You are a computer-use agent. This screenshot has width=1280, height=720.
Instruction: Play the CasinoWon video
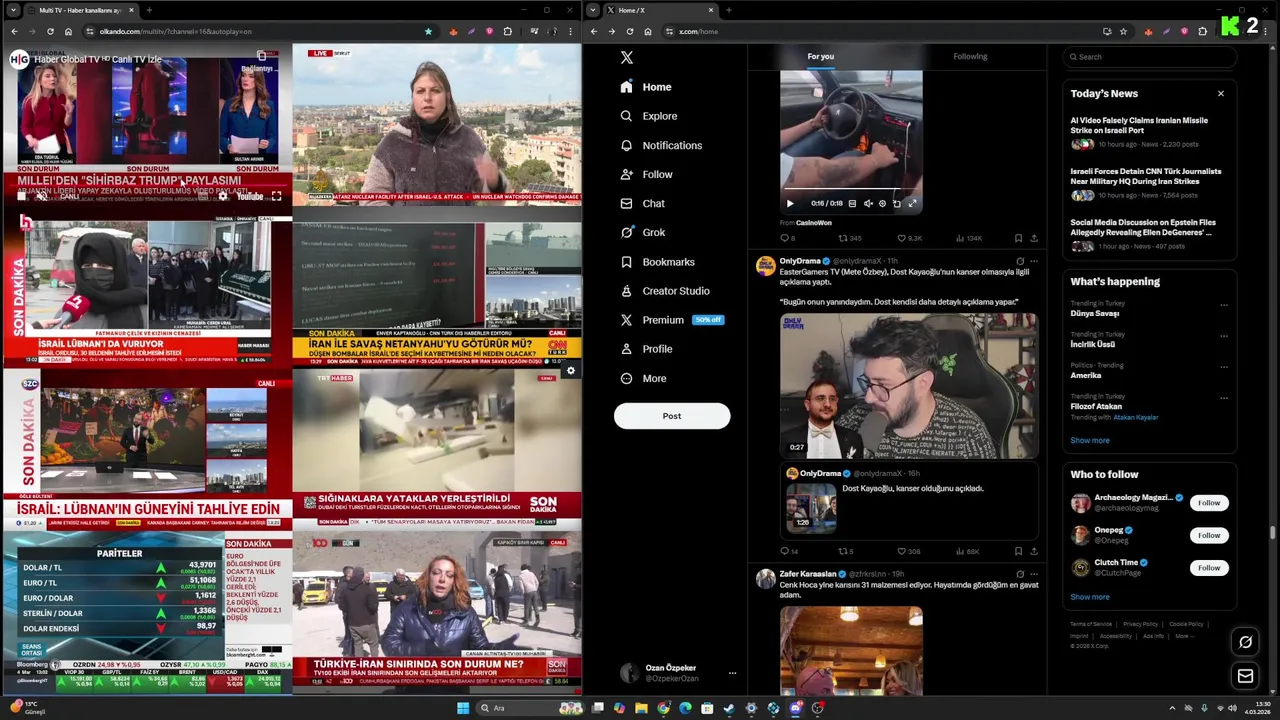(790, 203)
